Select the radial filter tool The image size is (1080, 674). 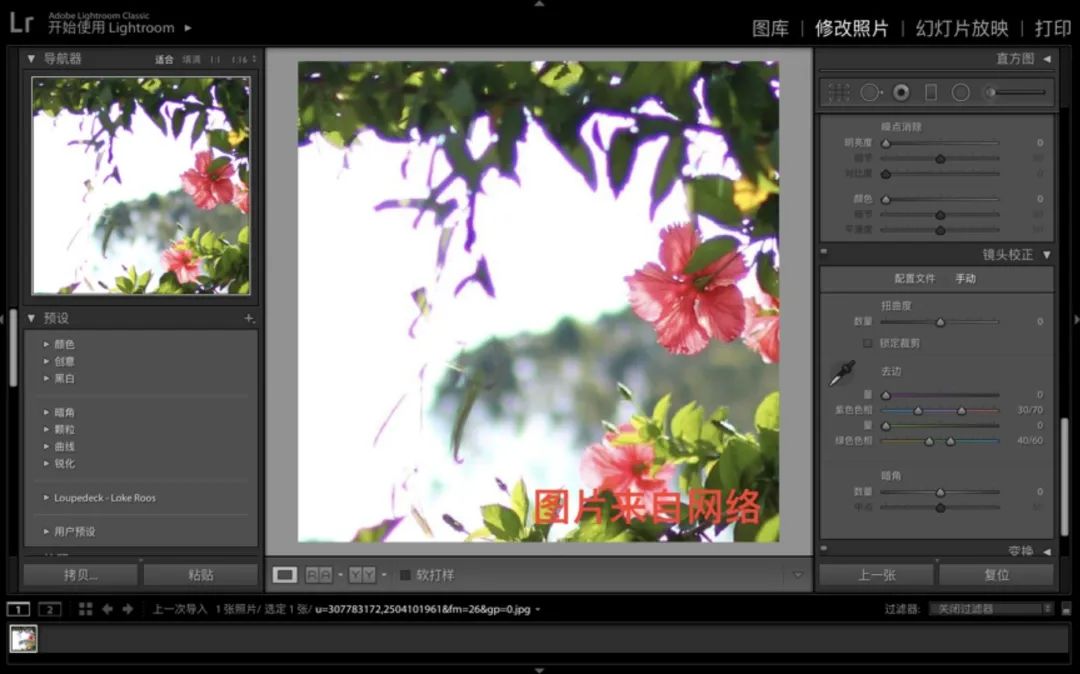point(961,92)
